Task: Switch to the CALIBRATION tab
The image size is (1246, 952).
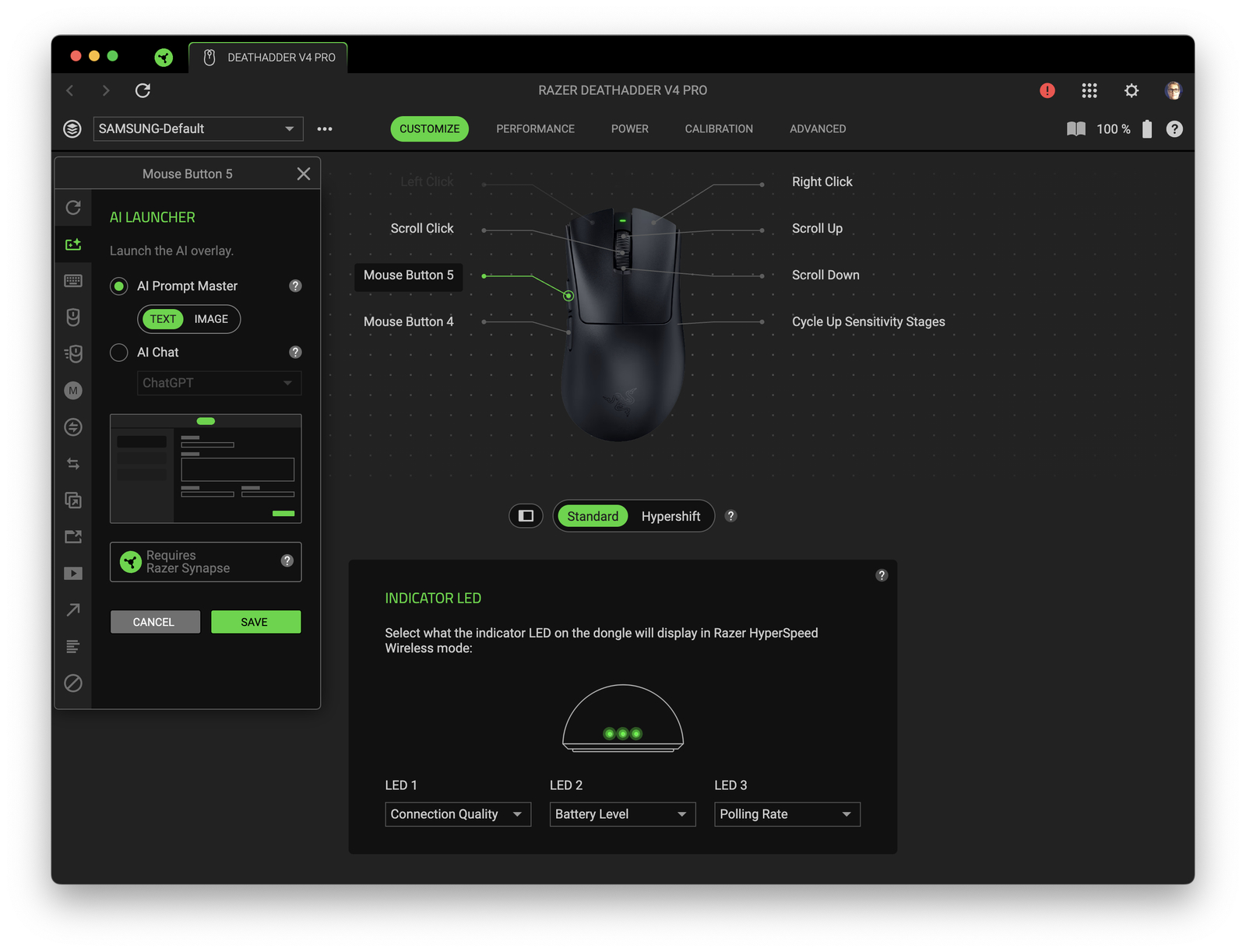Action: tap(719, 128)
